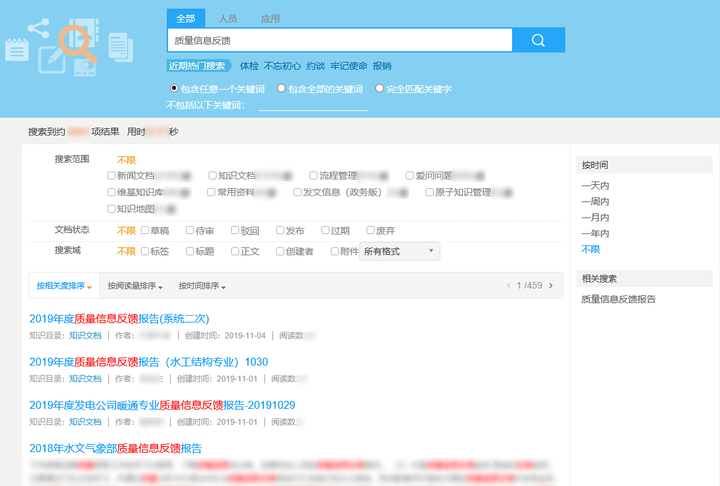Open 按阅读量排序 sort dropdown
The width and height of the screenshot is (720, 486).
(135, 286)
